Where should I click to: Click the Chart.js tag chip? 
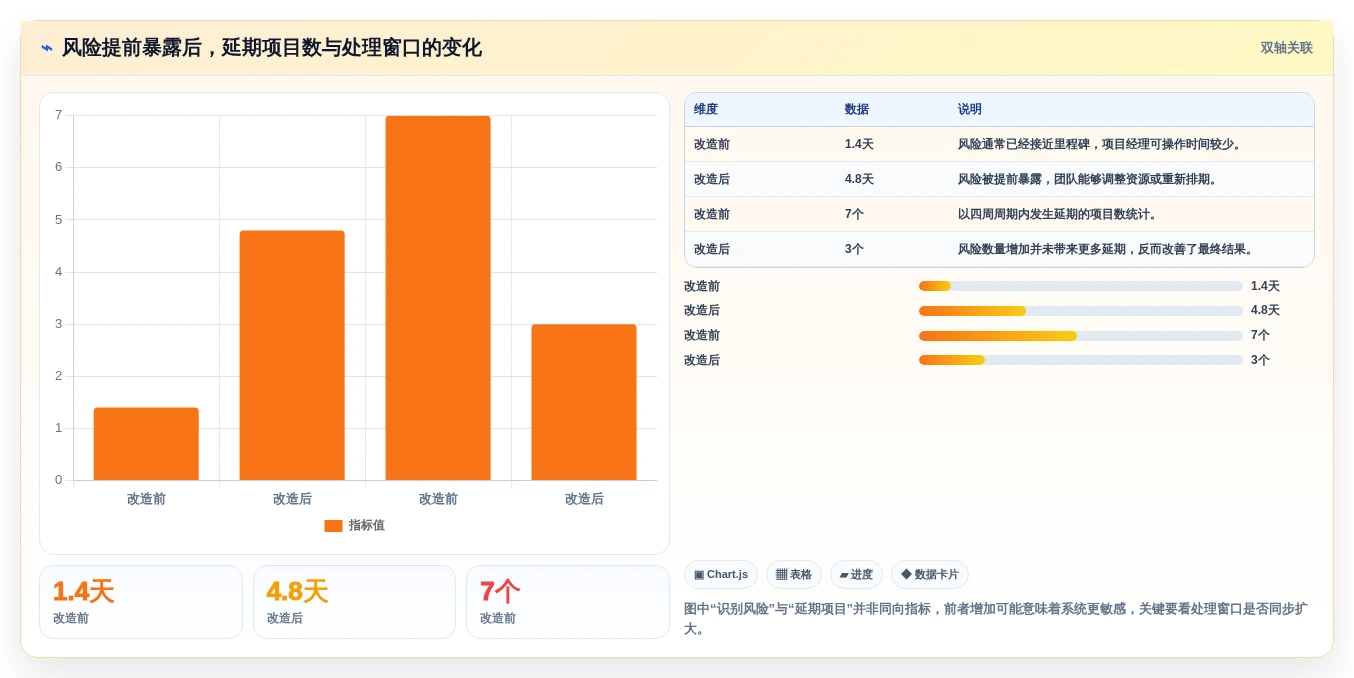(x=721, y=575)
